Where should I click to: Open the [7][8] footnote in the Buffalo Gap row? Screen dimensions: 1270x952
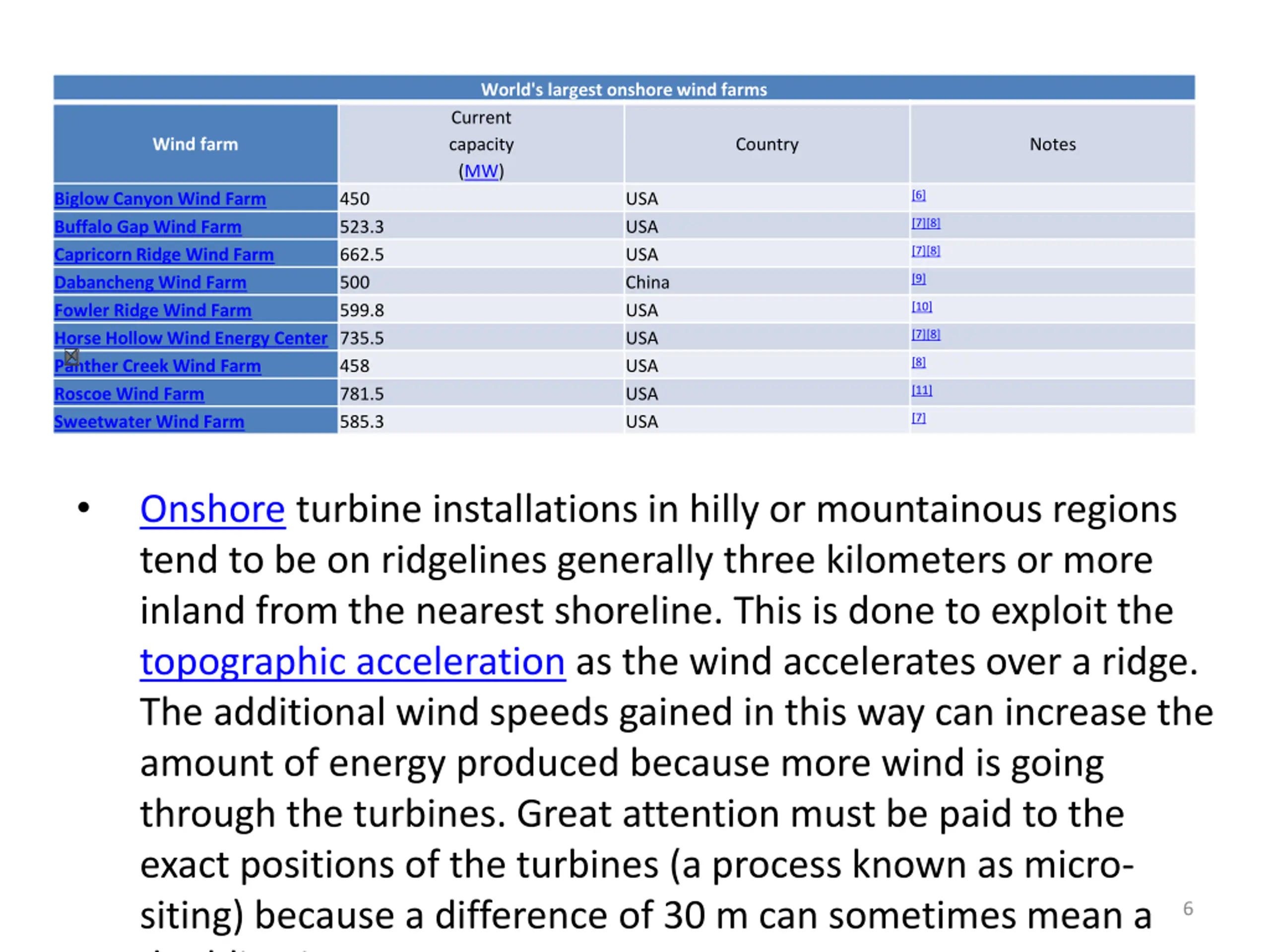(926, 223)
